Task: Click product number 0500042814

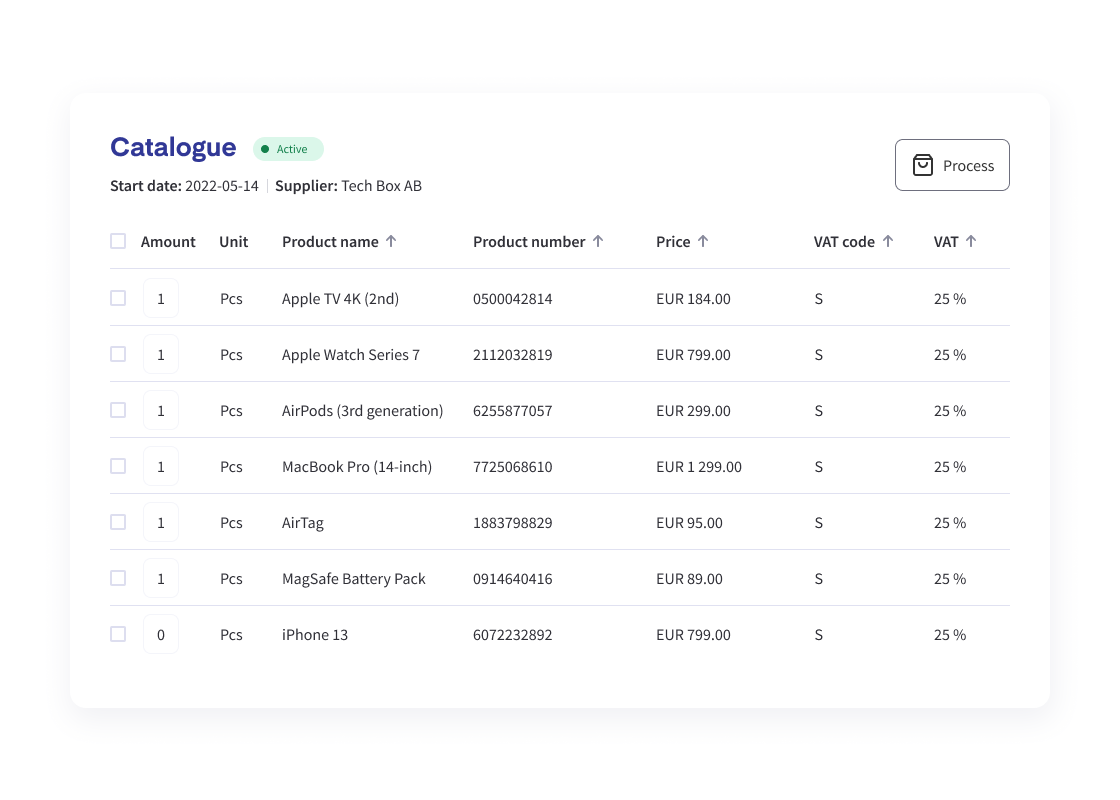Action: tap(513, 299)
